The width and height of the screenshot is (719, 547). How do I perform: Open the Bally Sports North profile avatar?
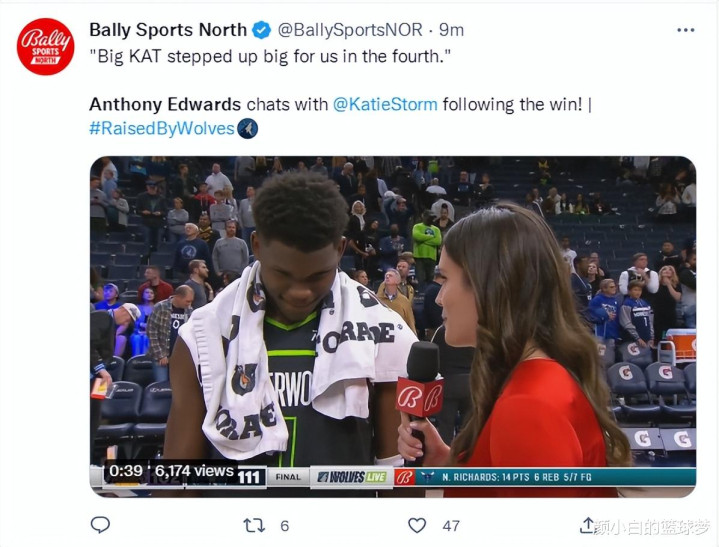[x=45, y=47]
